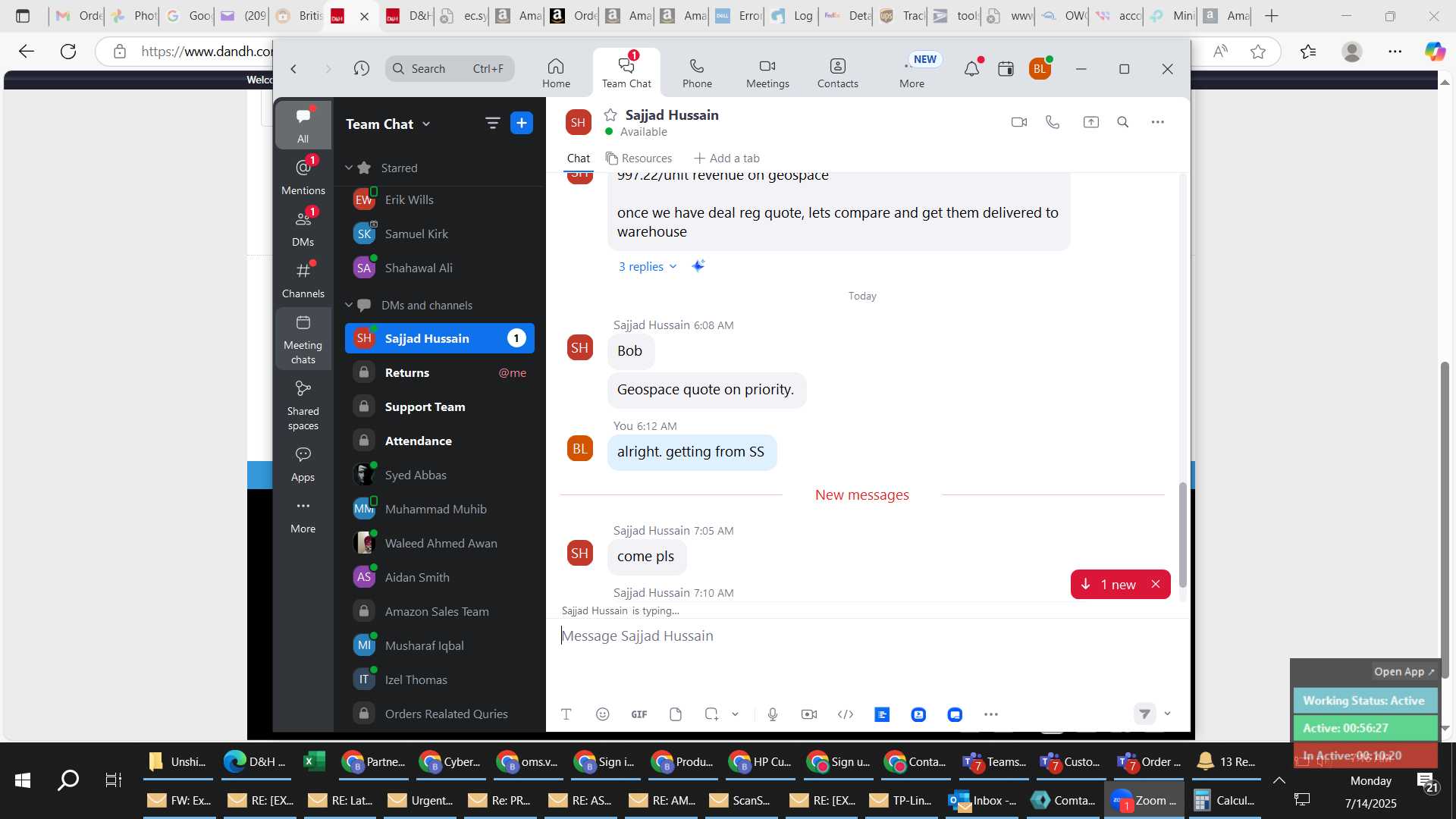
Task: Open the notifications bell in Zoom
Action: tap(971, 69)
